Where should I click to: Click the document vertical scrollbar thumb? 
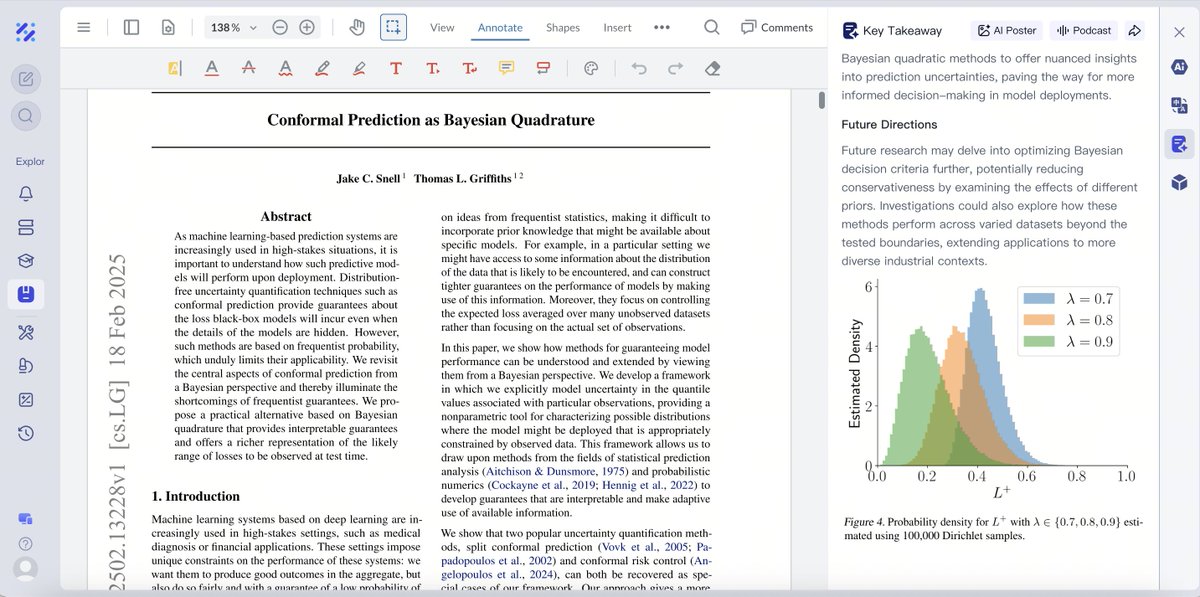[821, 99]
